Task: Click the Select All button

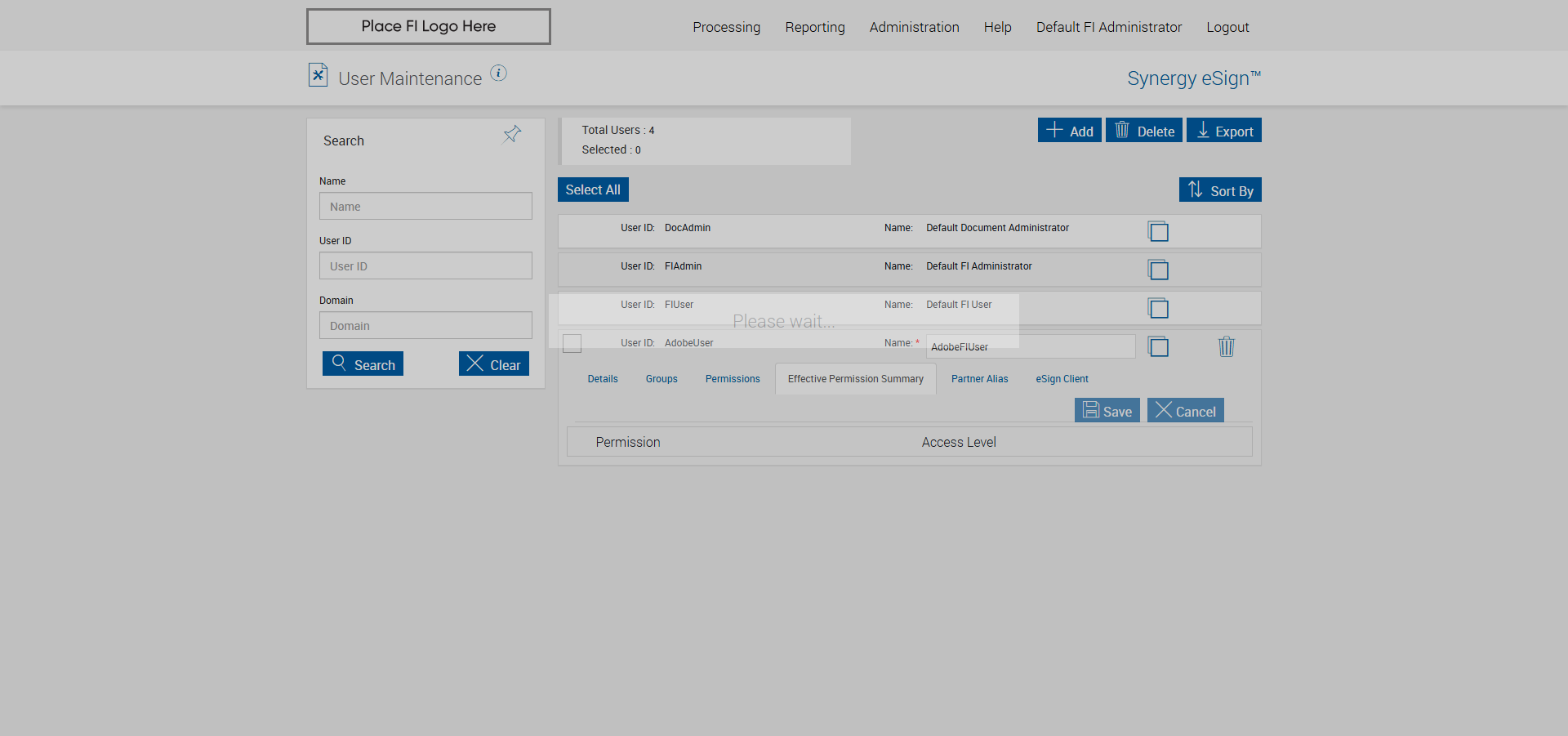Action: pyautogui.click(x=593, y=190)
